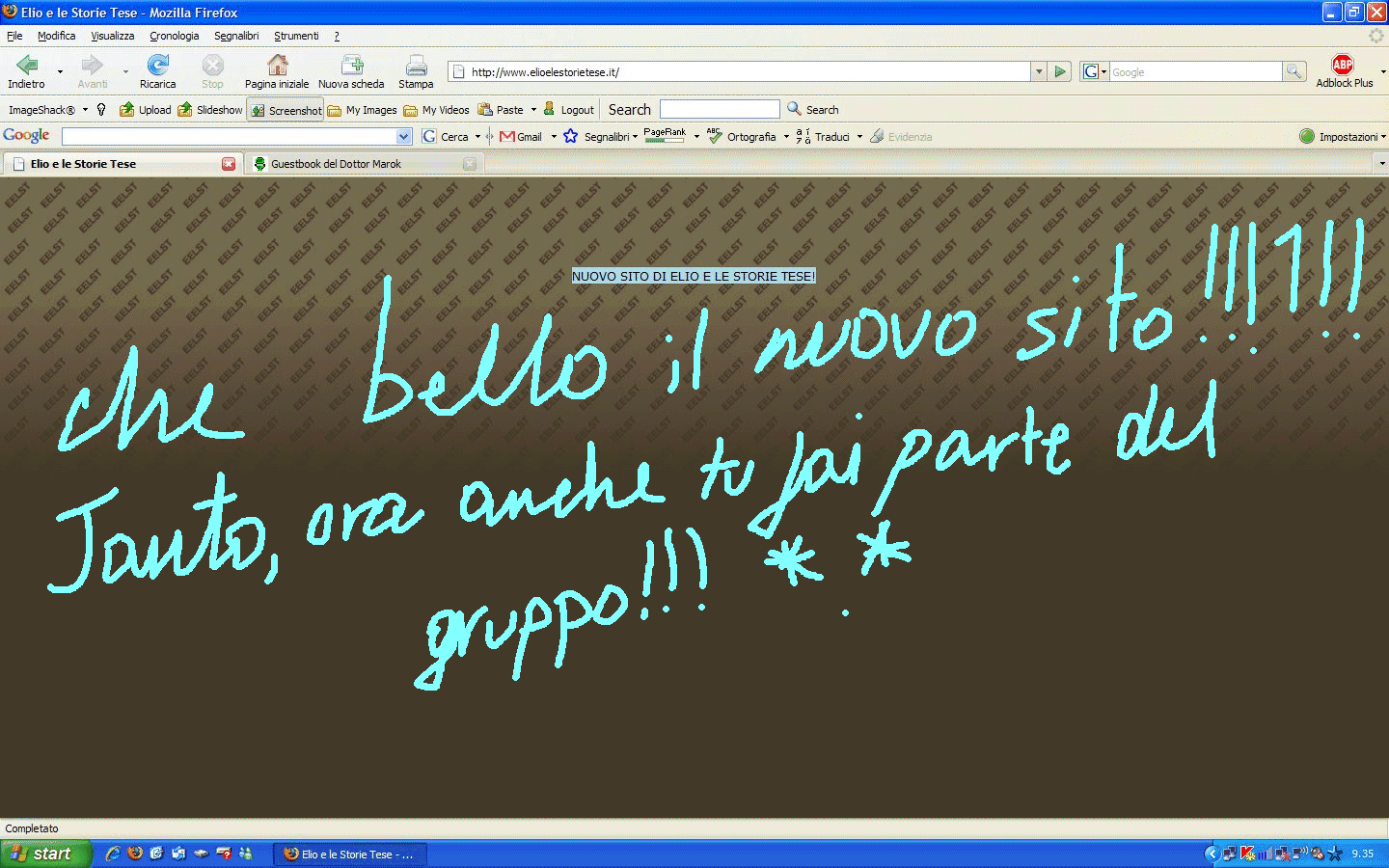Select Elio e le Storie Tese tab
This screenshot has width=1389, height=868.
(x=122, y=164)
